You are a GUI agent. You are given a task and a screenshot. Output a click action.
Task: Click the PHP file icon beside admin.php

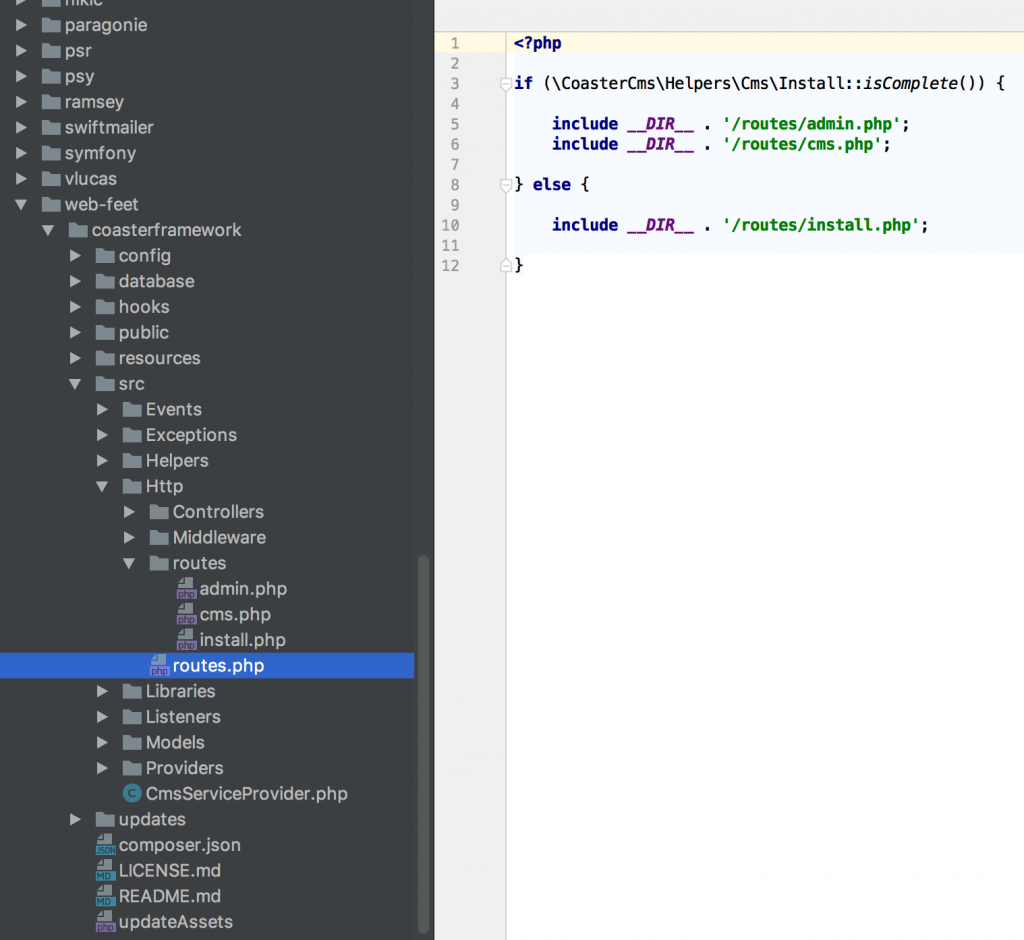click(x=186, y=589)
